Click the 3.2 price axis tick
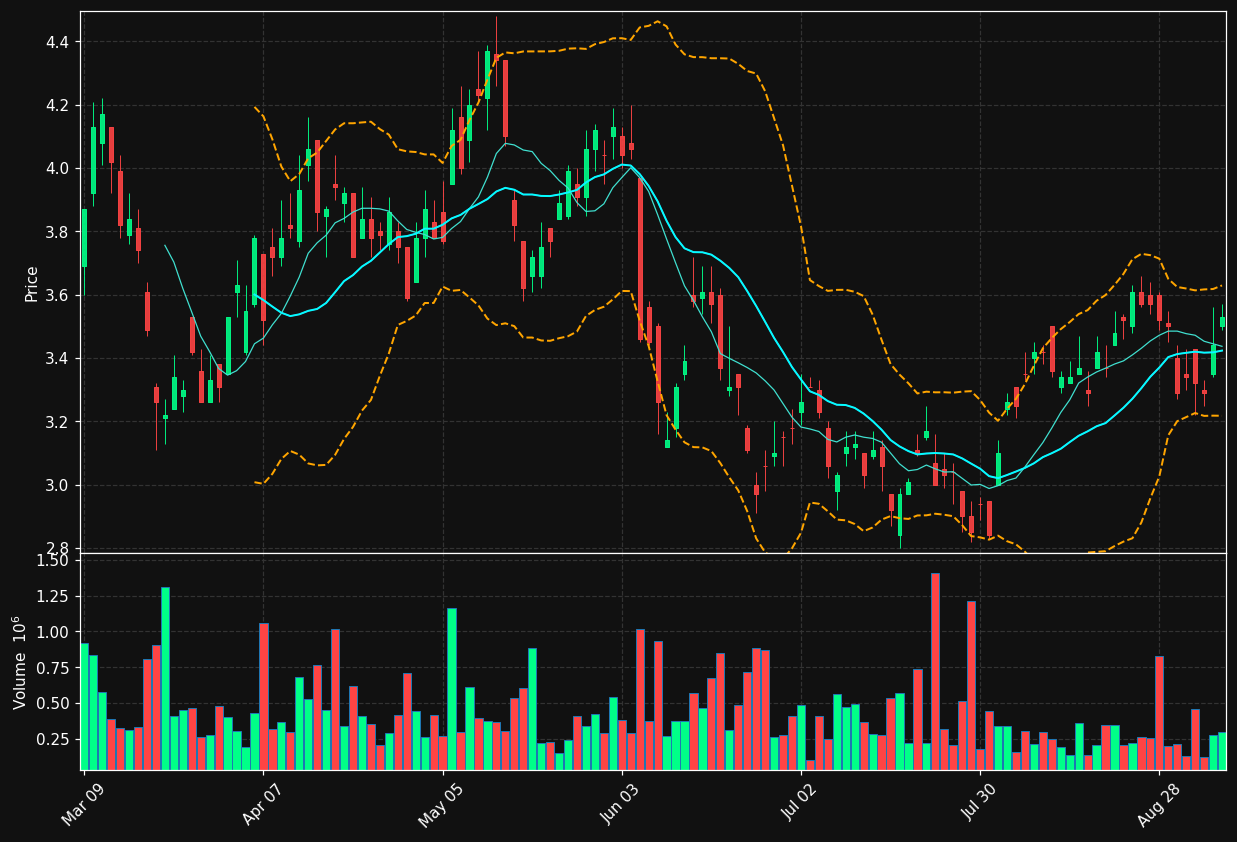This screenshot has height=842, width=1237. click(56, 422)
